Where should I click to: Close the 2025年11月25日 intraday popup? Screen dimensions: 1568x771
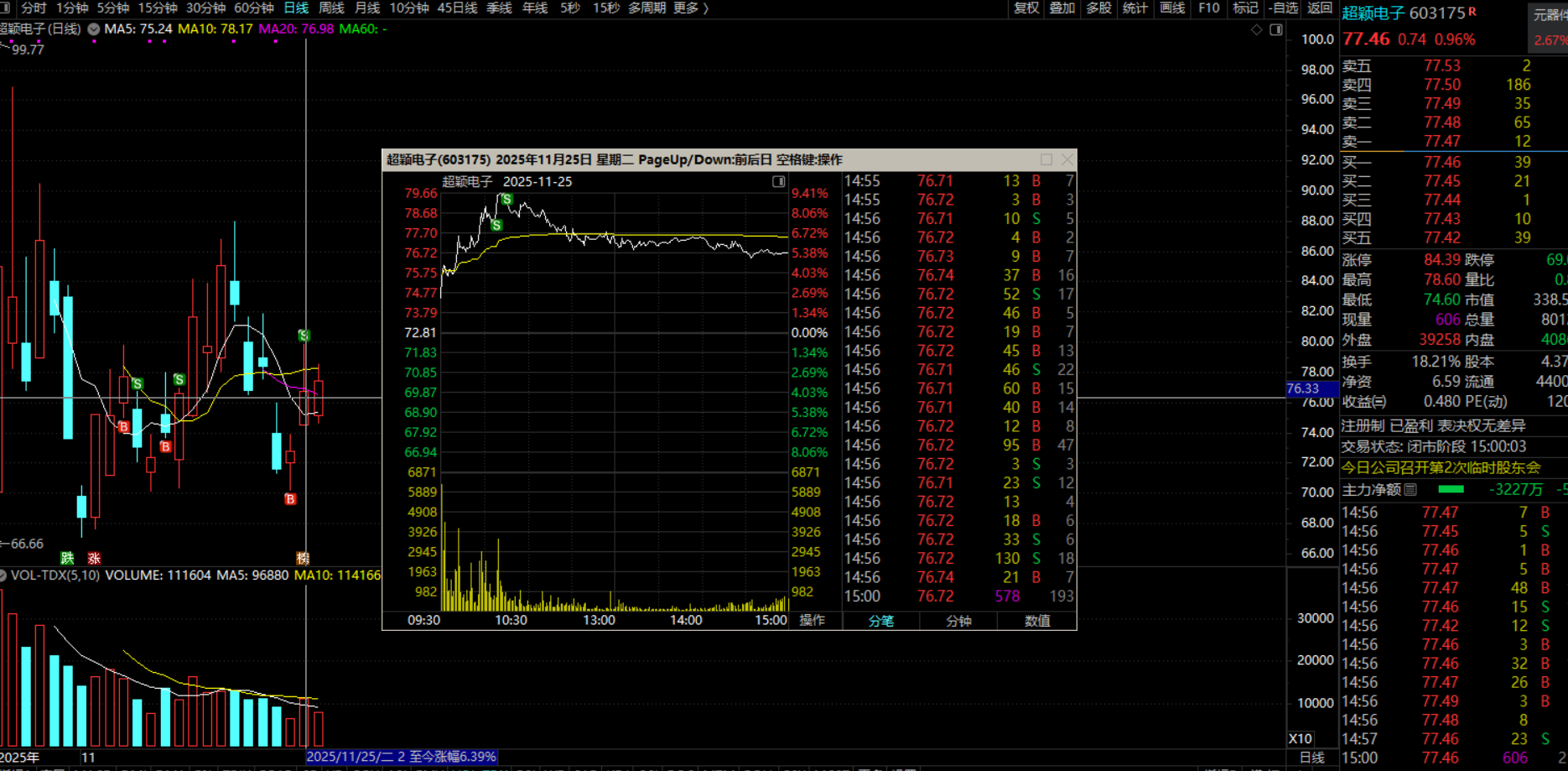coord(1067,159)
